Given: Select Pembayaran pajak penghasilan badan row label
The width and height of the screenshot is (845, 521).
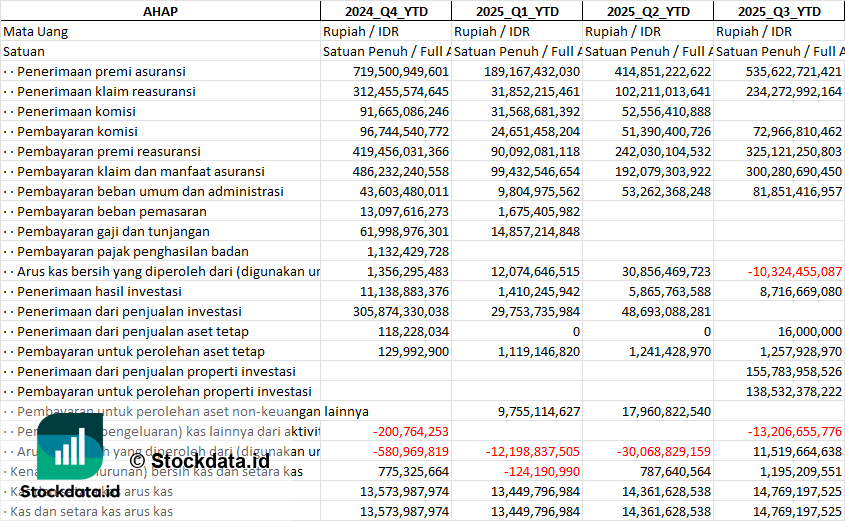Looking at the screenshot, I should click(x=127, y=251).
